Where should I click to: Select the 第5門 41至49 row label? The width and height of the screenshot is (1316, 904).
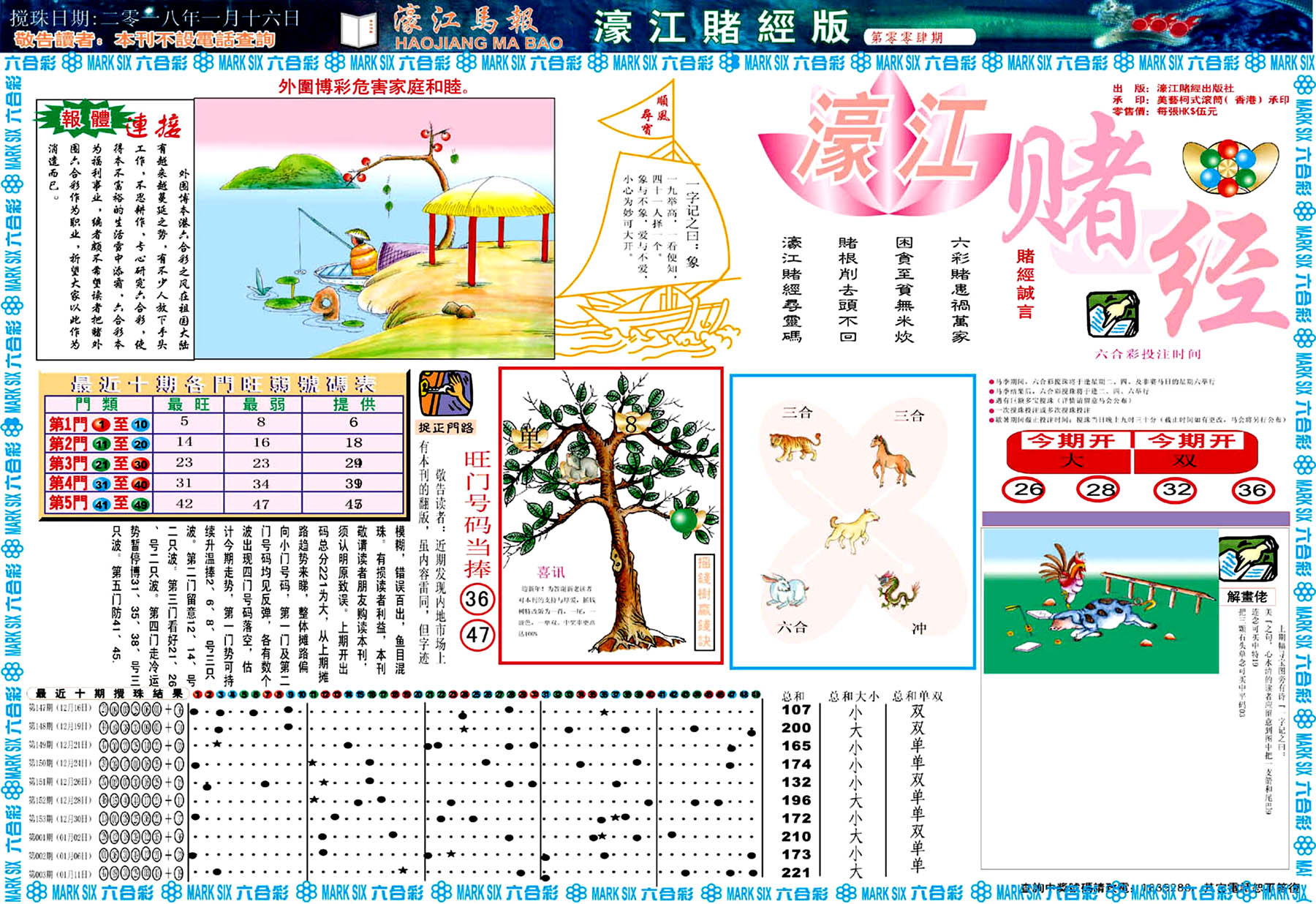[98, 503]
